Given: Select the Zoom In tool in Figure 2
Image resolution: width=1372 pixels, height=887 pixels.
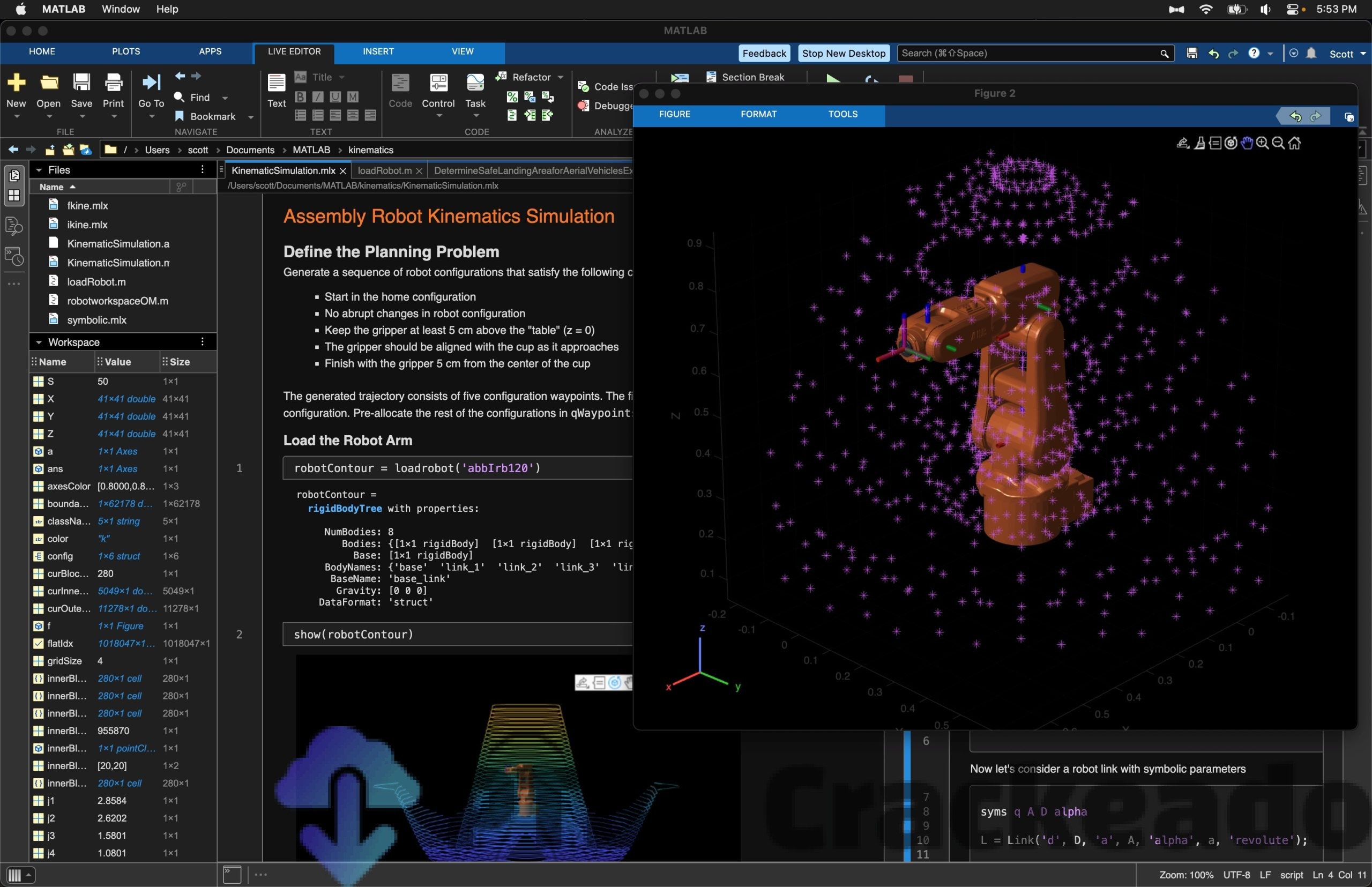Looking at the screenshot, I should coord(1263,143).
